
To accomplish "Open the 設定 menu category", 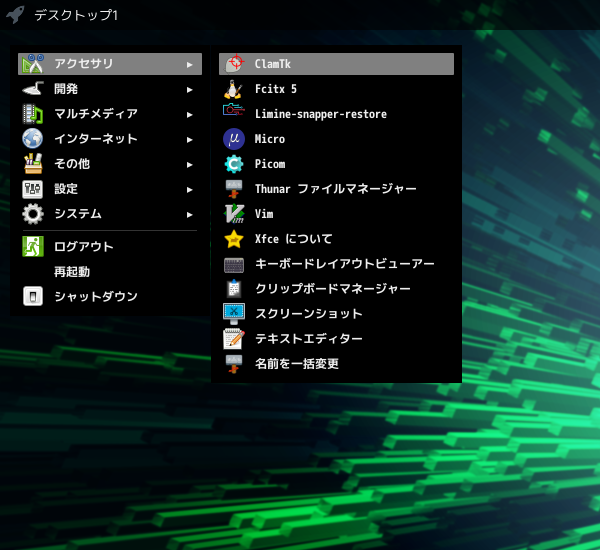I will [110, 189].
